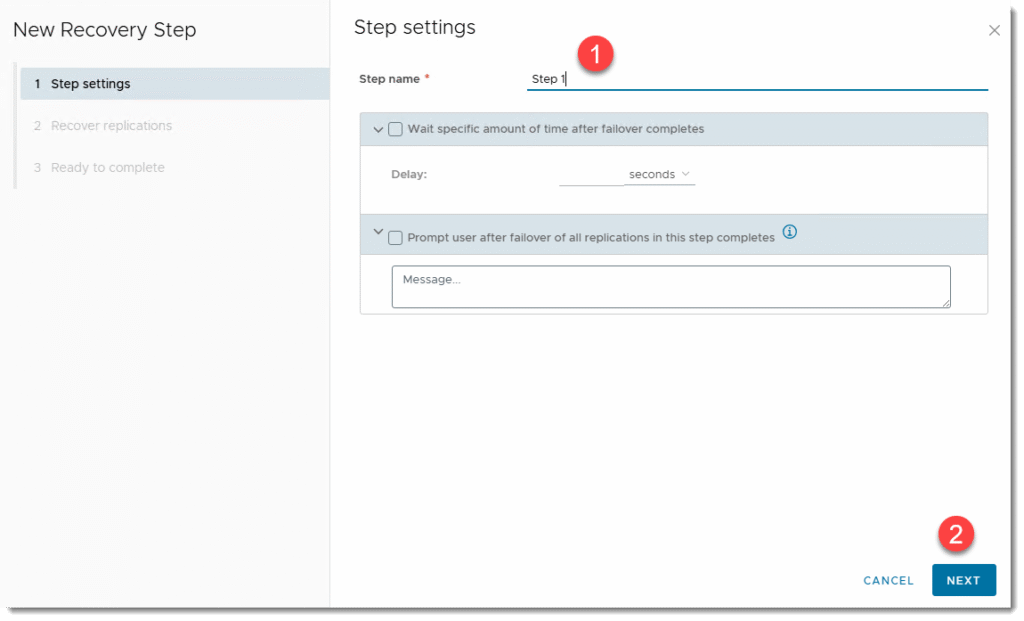Close the New Recovery Step dialog

994,31
